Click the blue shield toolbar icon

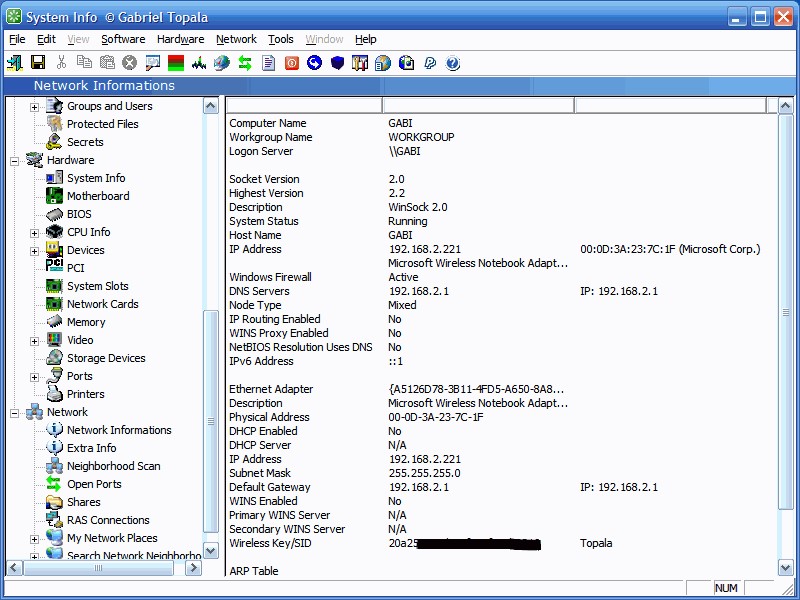point(337,63)
